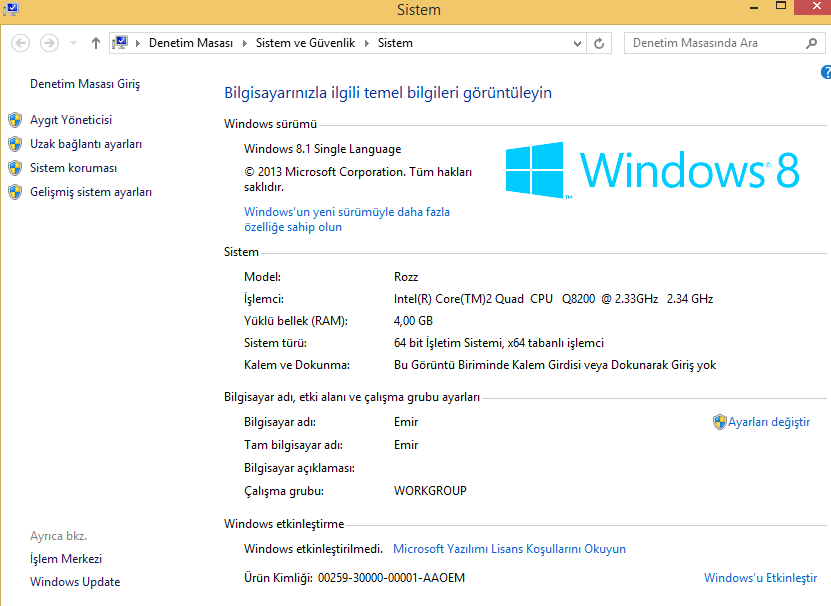Open Denetim Masası Giriş link
The width and height of the screenshot is (831, 606).
(x=85, y=84)
